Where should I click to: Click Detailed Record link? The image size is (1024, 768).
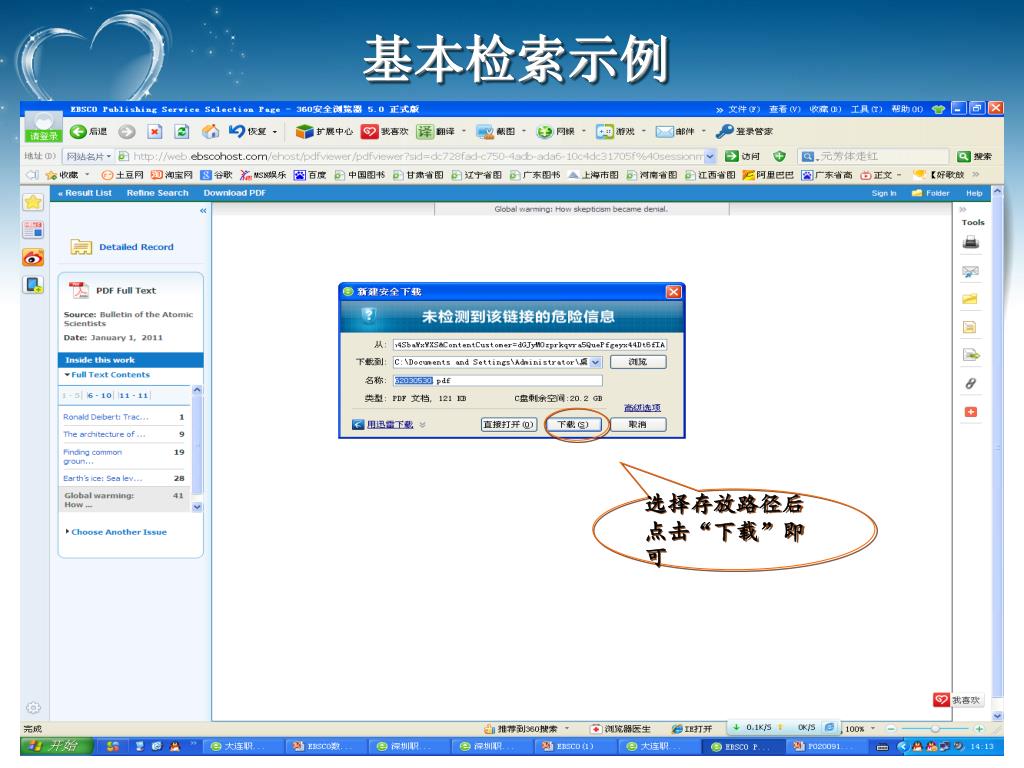[136, 247]
